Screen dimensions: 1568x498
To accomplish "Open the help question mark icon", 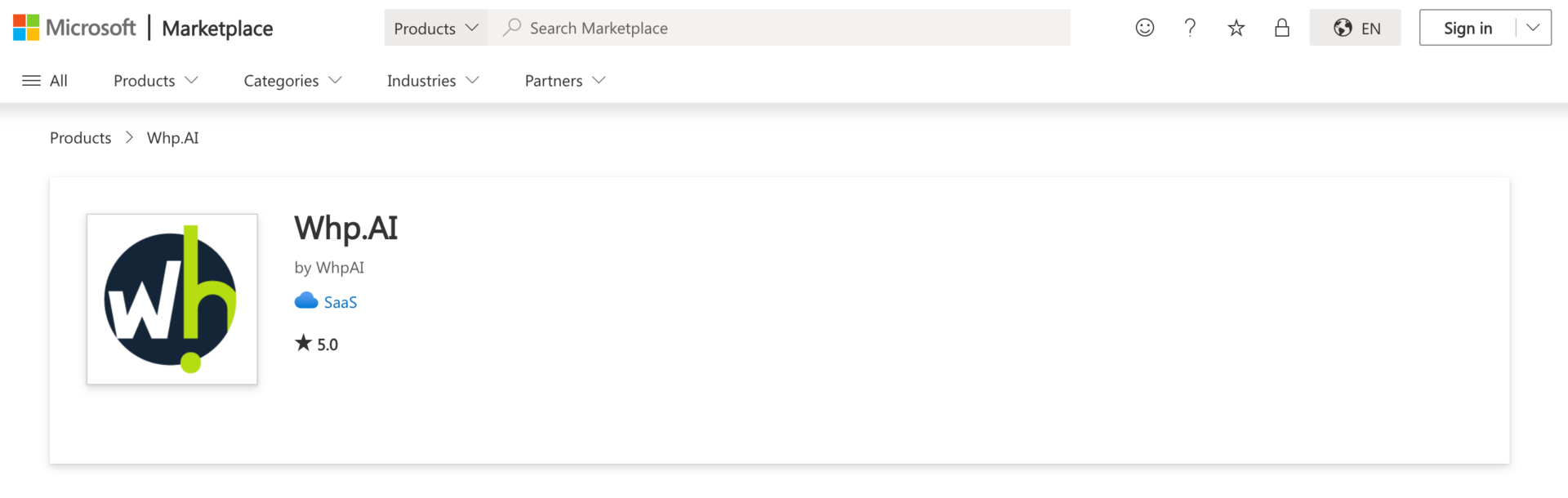I will pos(1190,27).
